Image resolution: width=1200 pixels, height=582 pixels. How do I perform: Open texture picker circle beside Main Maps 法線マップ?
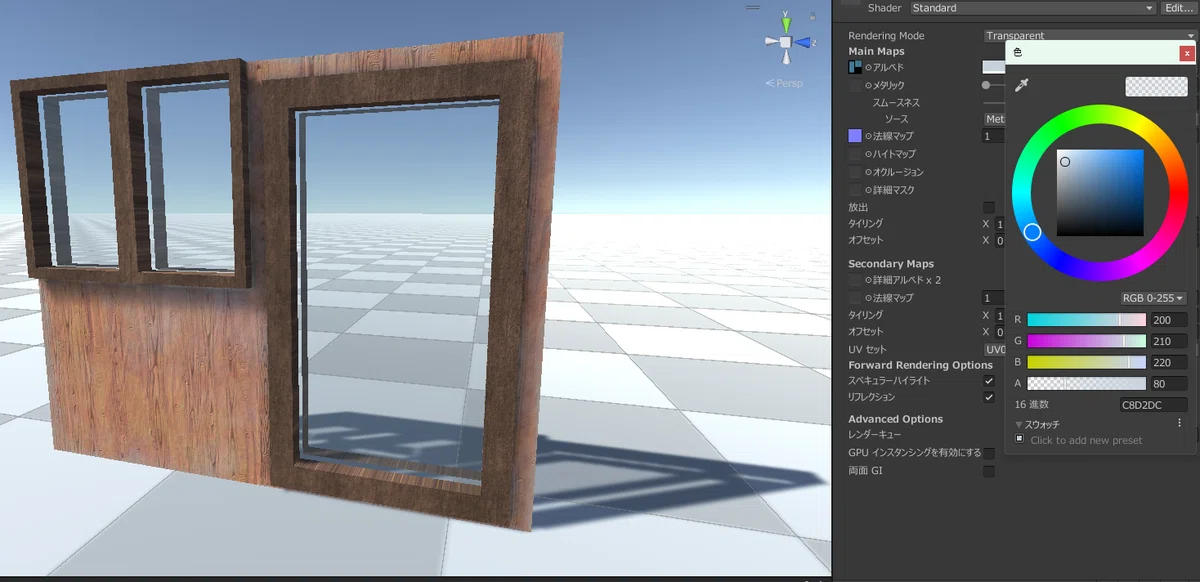point(868,136)
